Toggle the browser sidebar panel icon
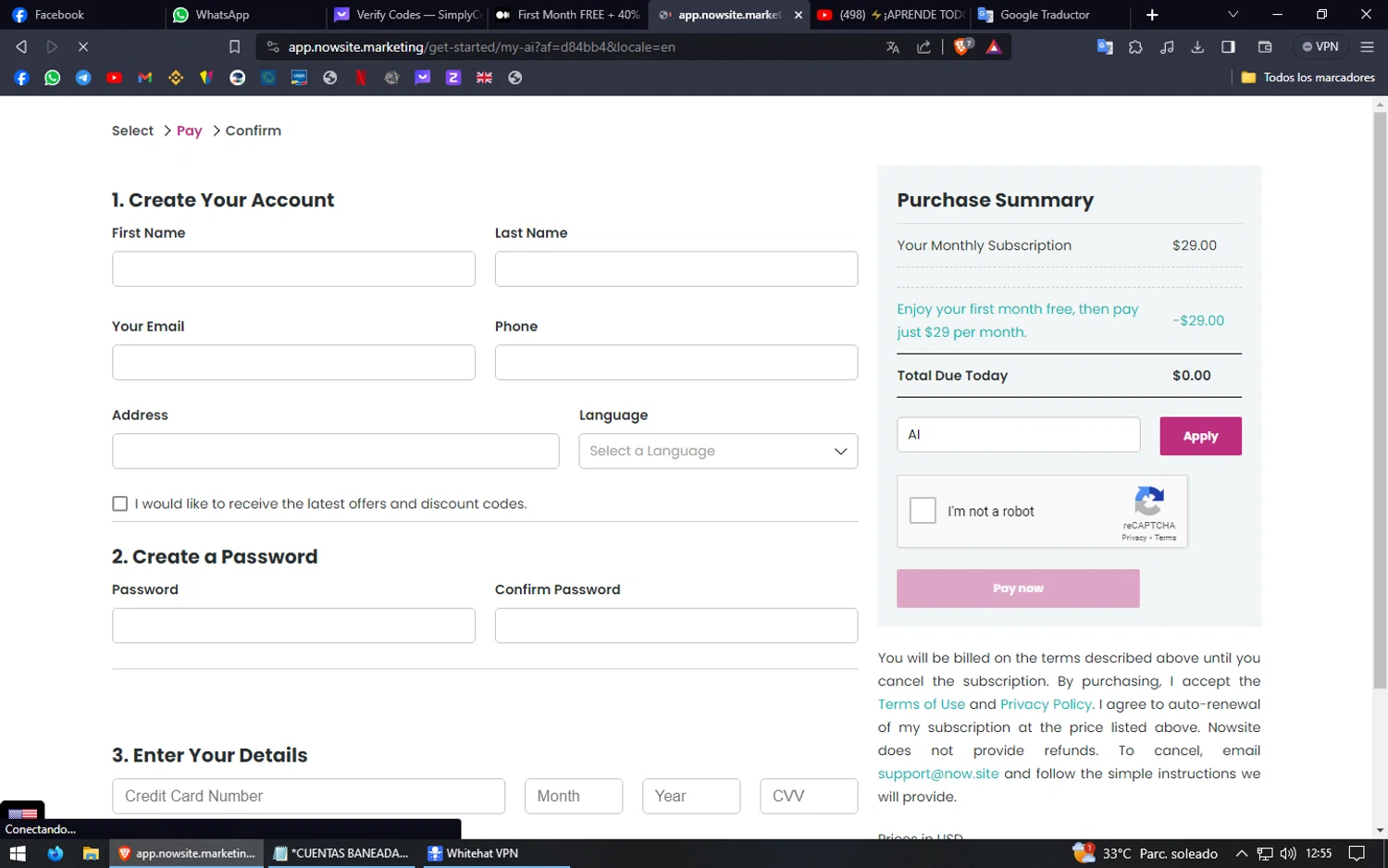Viewport: 1388px width, 868px height. [1228, 46]
